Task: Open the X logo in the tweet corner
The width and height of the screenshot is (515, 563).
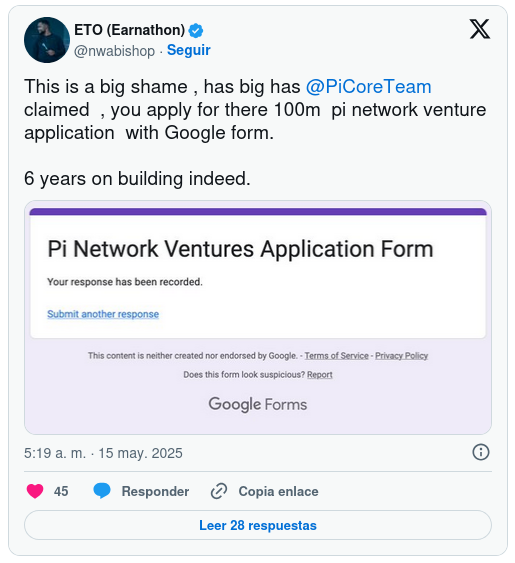Action: [x=479, y=29]
